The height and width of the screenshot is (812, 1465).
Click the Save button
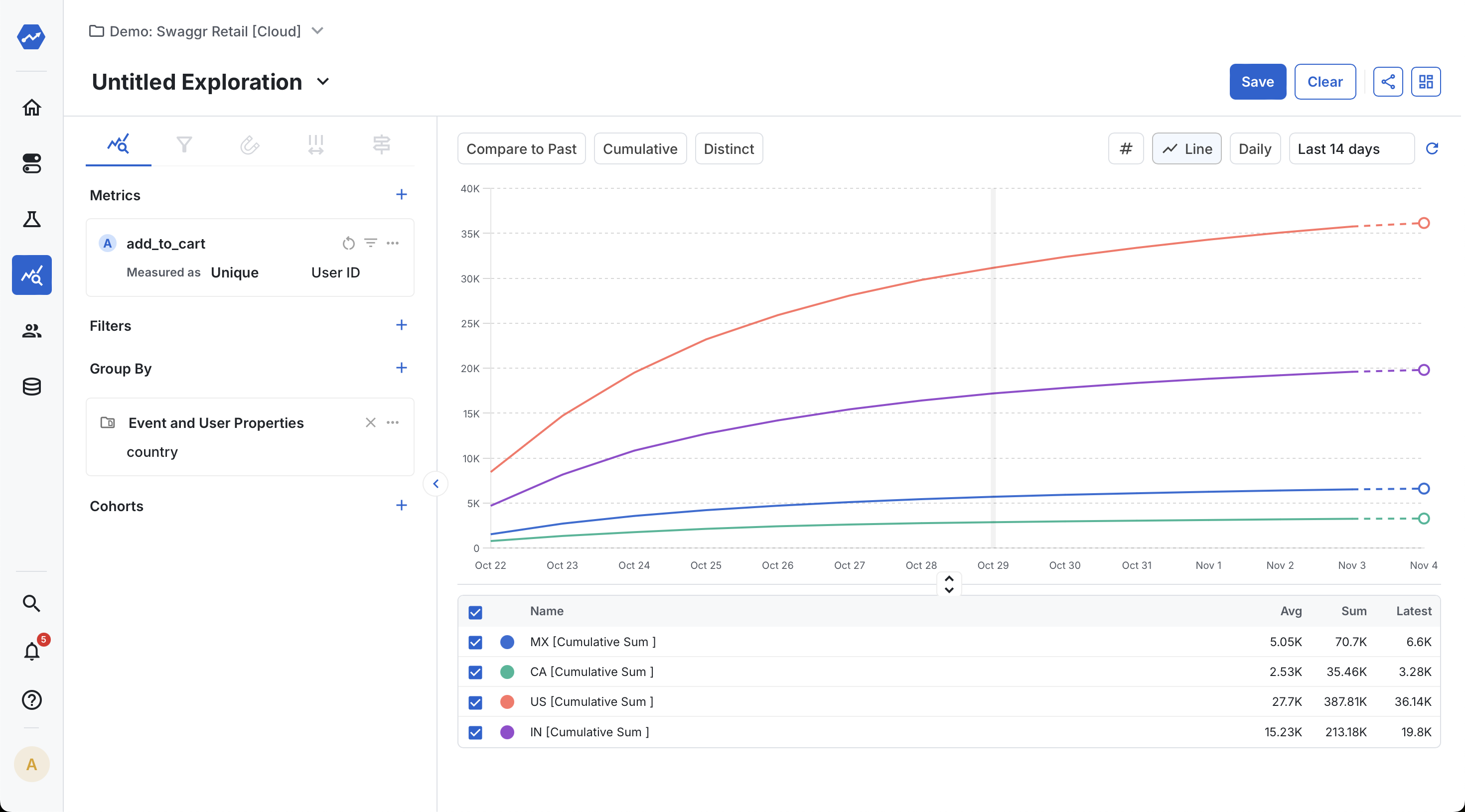(1258, 81)
